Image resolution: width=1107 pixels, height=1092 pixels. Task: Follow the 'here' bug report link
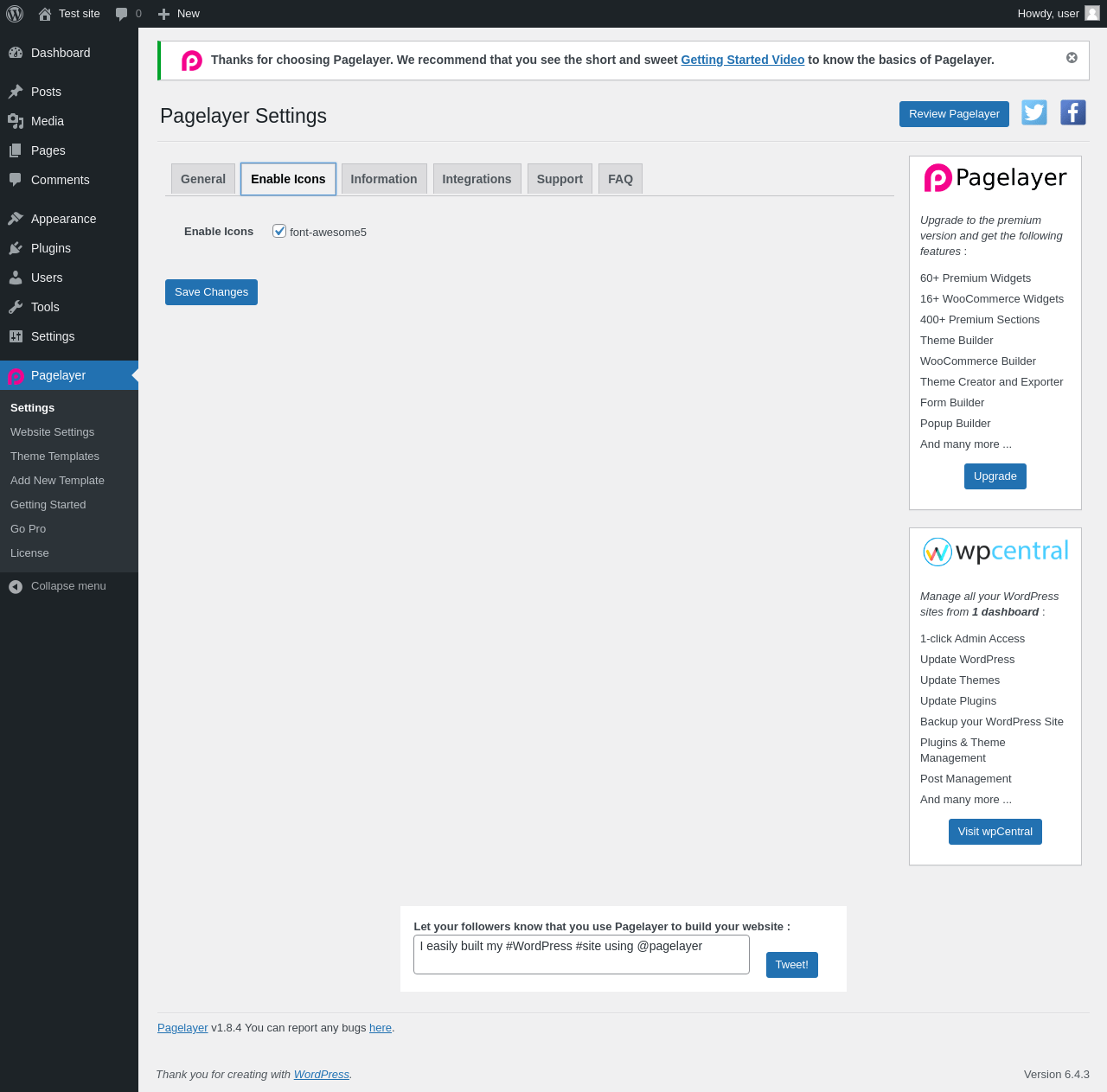coord(381,1028)
